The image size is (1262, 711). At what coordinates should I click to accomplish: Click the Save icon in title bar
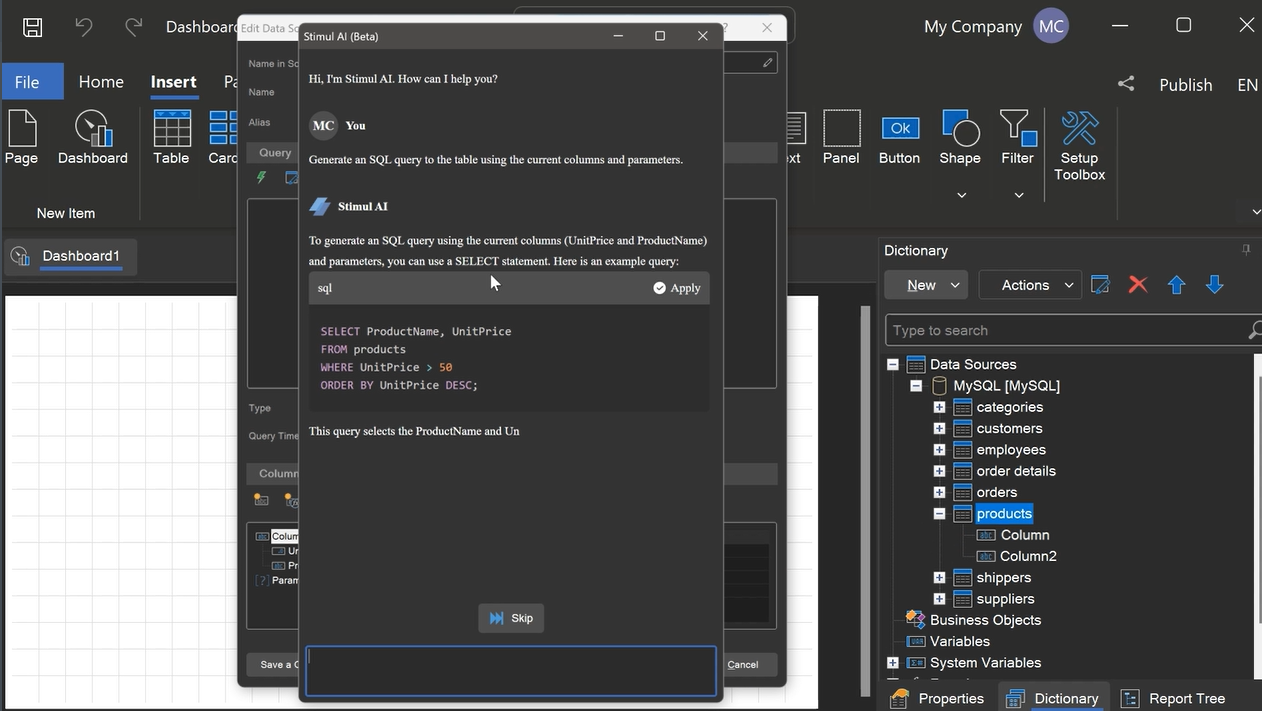pyautogui.click(x=33, y=27)
